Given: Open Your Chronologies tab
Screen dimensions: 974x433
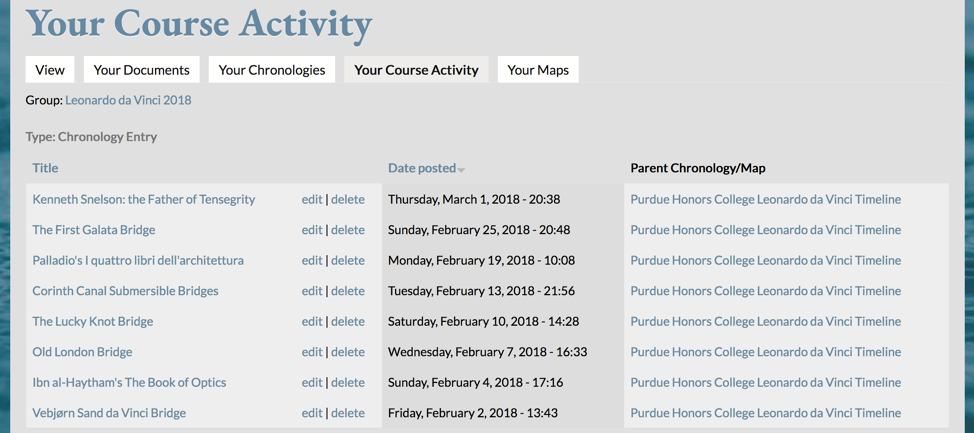Looking at the screenshot, I should pos(271,70).
